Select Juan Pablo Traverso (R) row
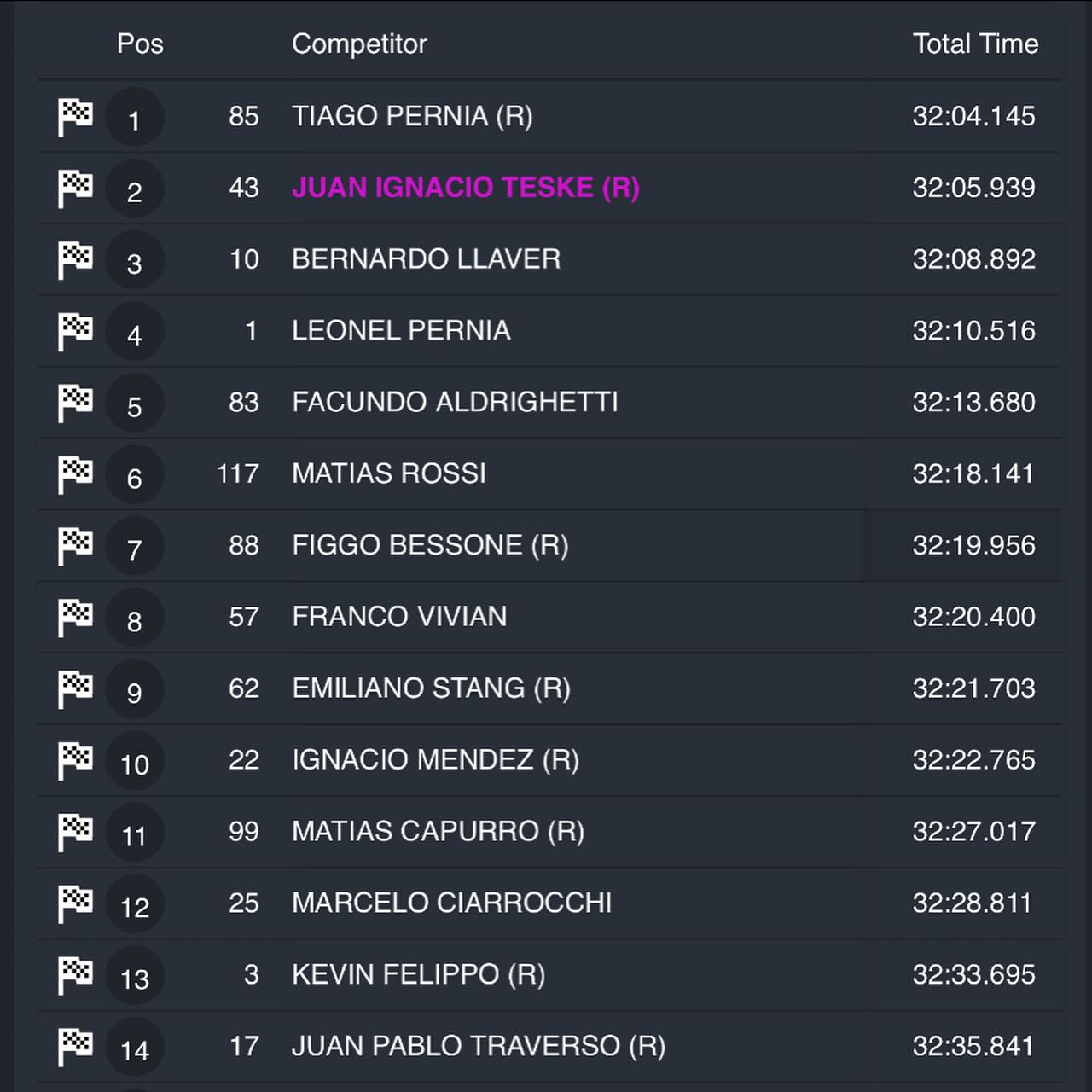Viewport: 1092px width, 1092px height. [549, 1046]
